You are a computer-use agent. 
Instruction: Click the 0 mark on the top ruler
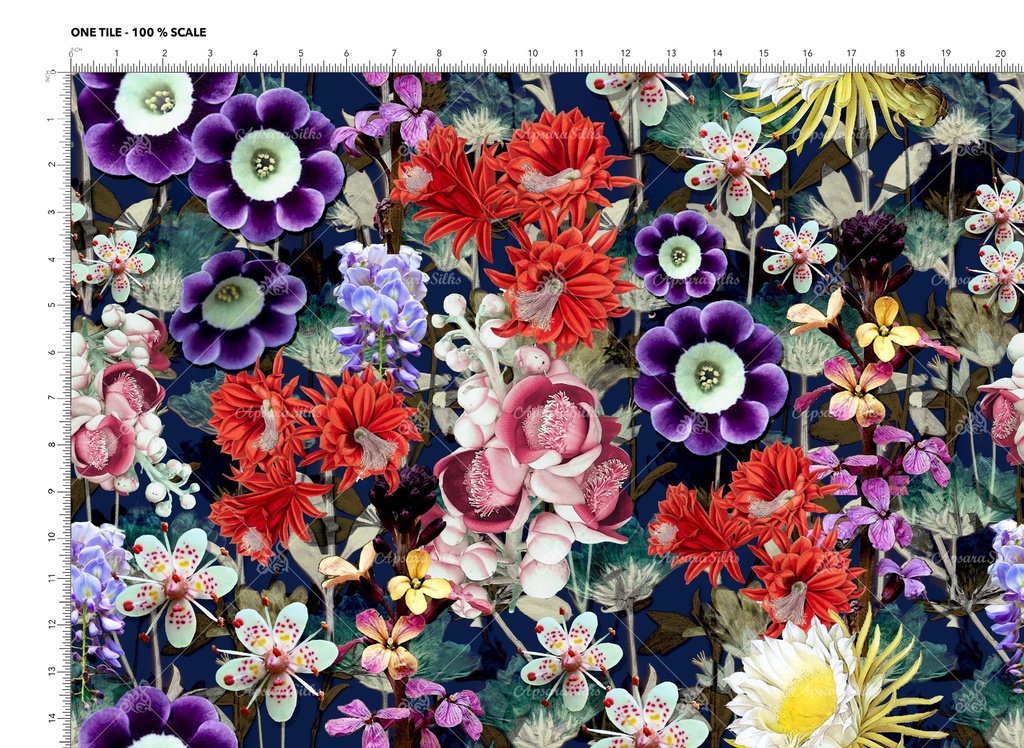point(71,53)
